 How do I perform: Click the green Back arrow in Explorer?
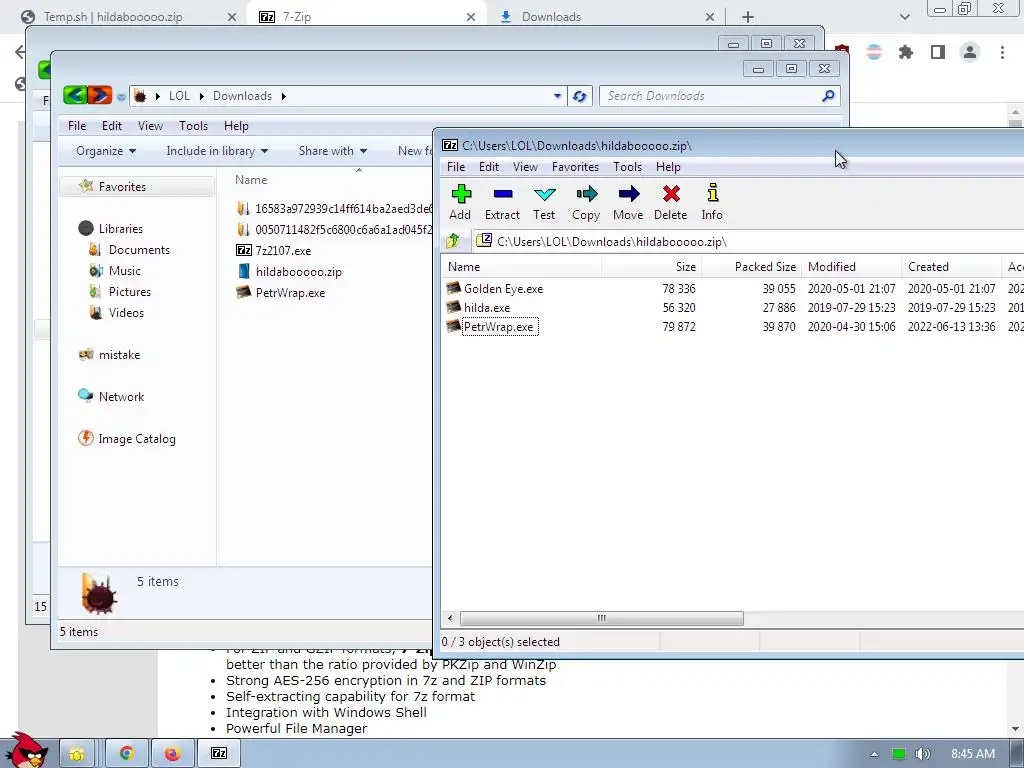(x=75, y=96)
